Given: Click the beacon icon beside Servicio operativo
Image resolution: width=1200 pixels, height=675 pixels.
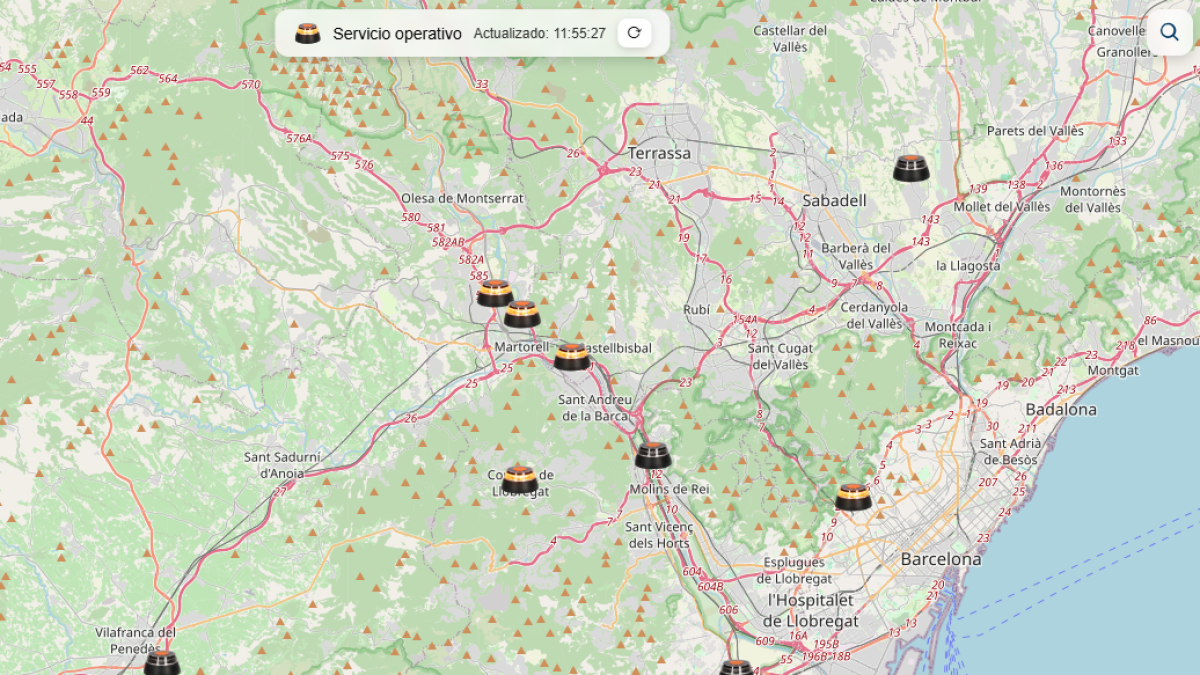Looking at the screenshot, I should click(307, 33).
